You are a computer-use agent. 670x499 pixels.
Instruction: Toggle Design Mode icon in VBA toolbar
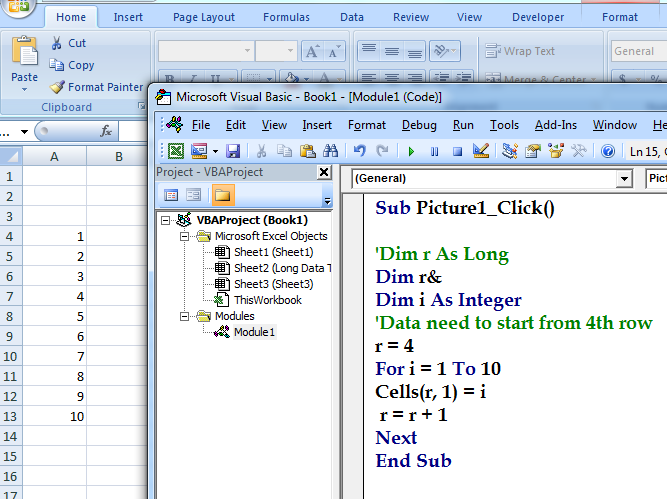(x=481, y=150)
